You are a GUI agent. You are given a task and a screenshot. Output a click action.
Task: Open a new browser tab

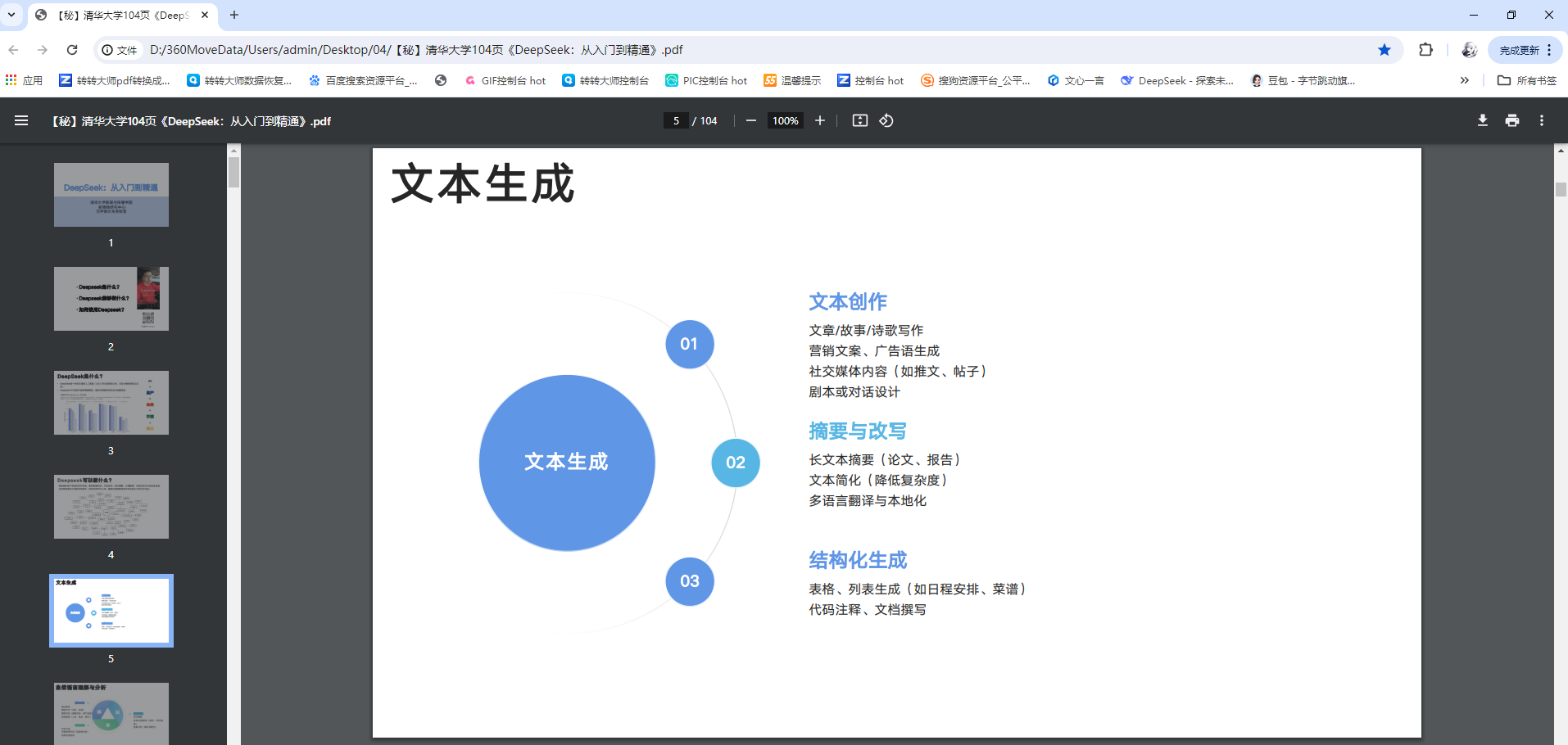pyautogui.click(x=234, y=14)
